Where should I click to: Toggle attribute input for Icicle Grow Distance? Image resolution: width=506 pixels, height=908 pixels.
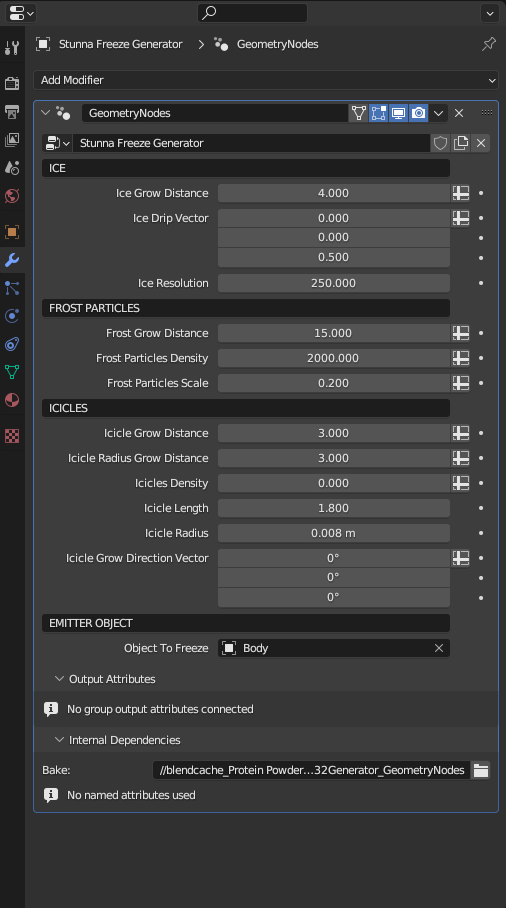[461, 433]
